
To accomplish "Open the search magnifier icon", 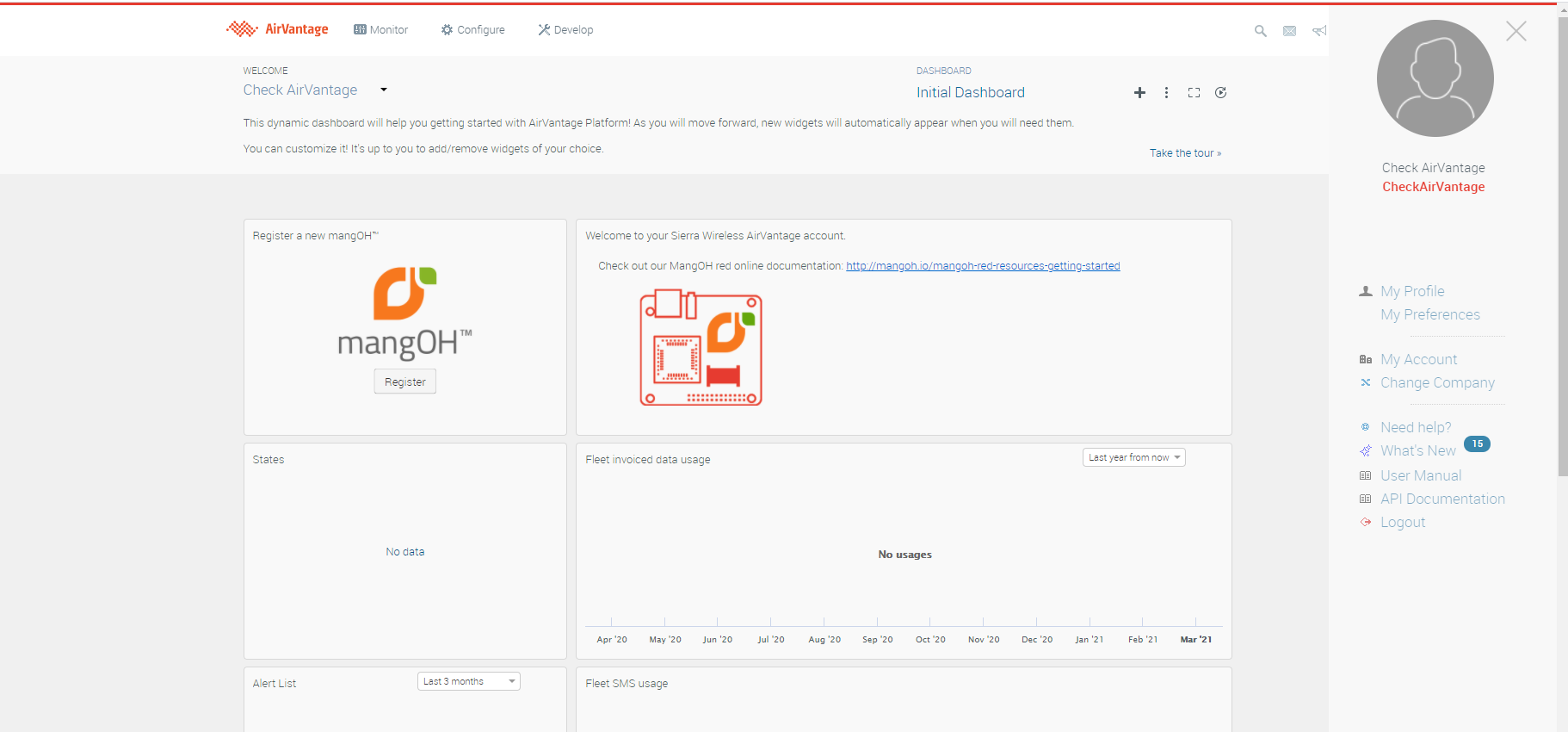I will 1261,31.
